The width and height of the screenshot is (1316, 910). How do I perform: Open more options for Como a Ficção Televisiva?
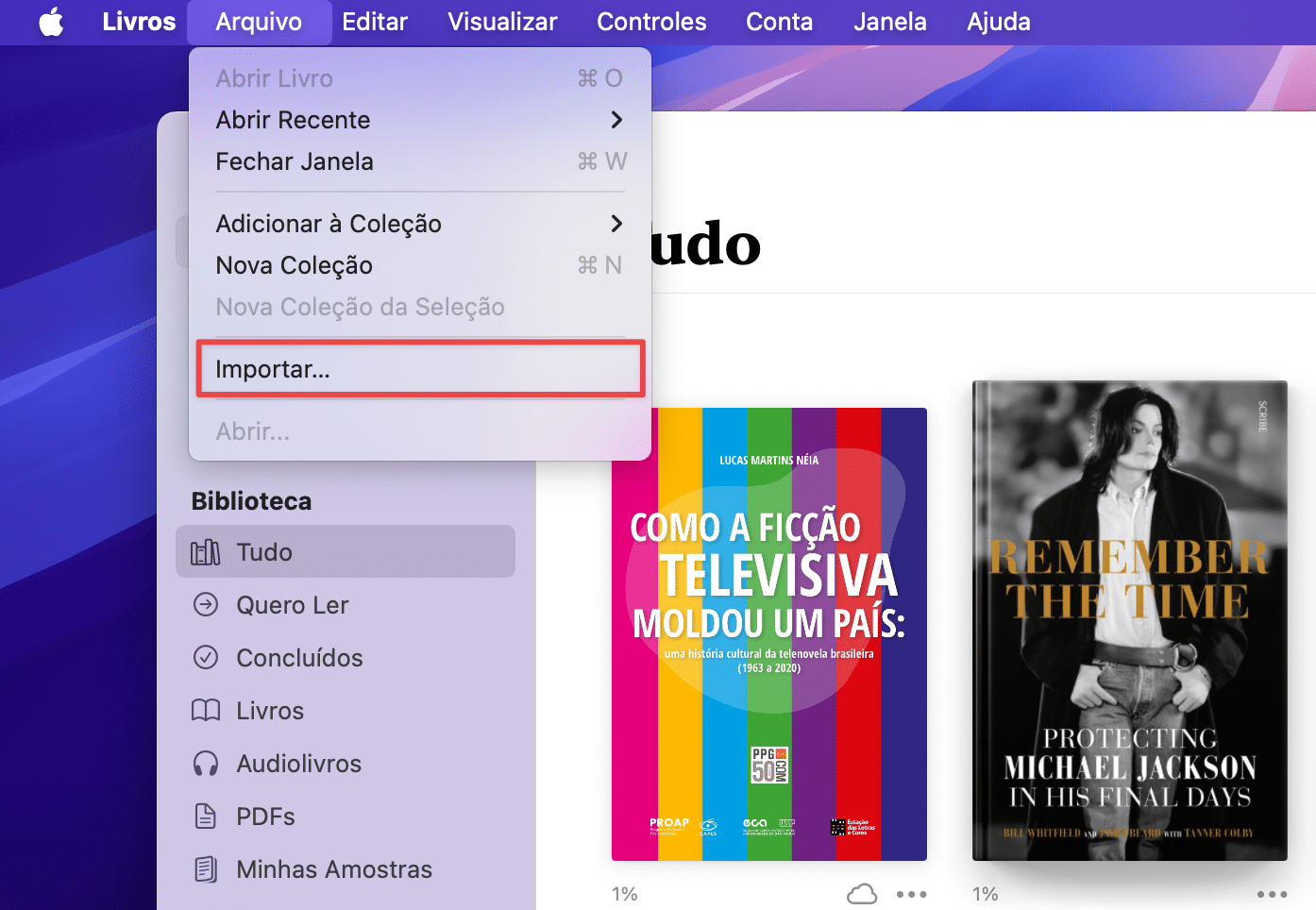[911, 894]
